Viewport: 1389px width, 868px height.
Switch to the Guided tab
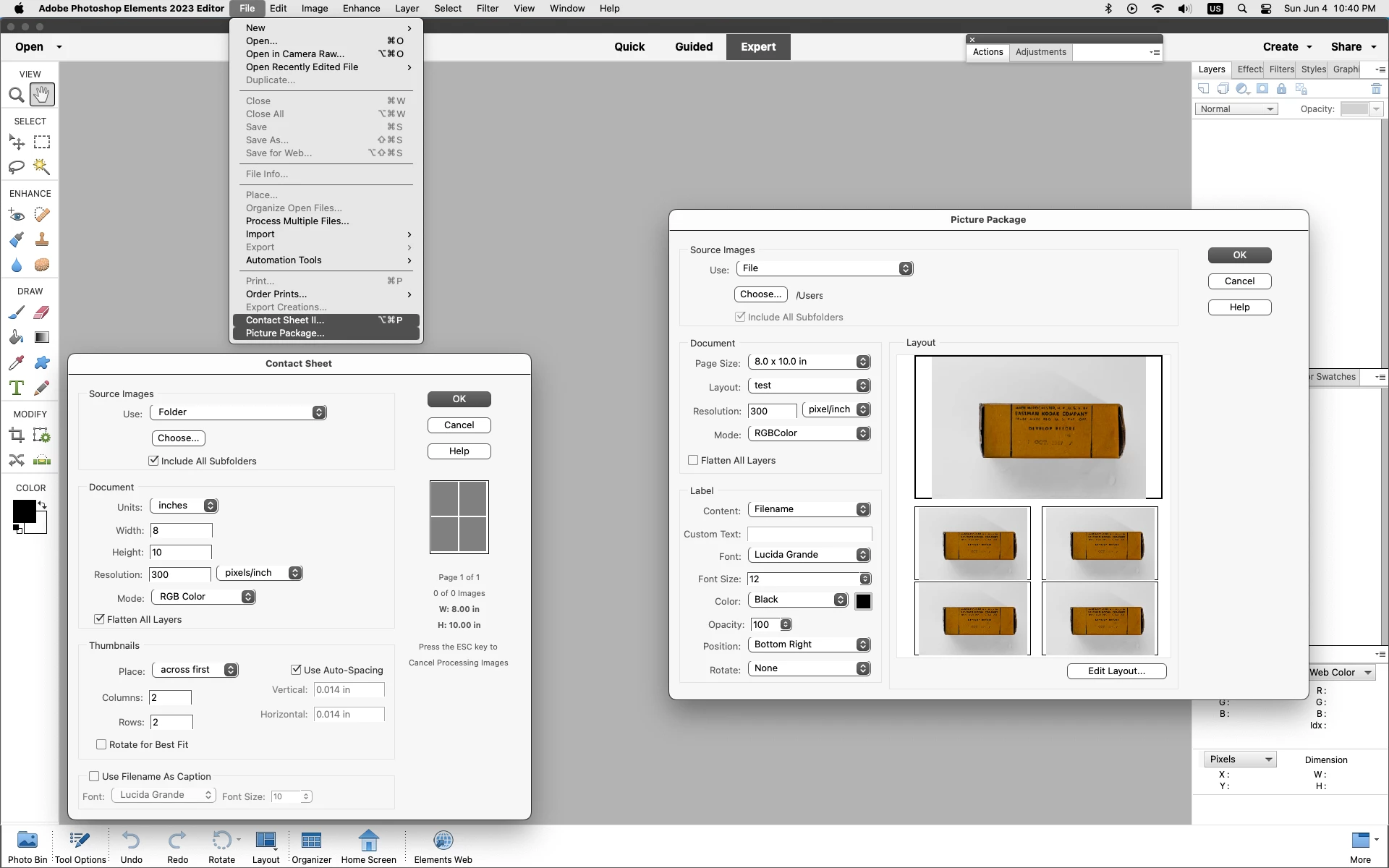coord(694,47)
